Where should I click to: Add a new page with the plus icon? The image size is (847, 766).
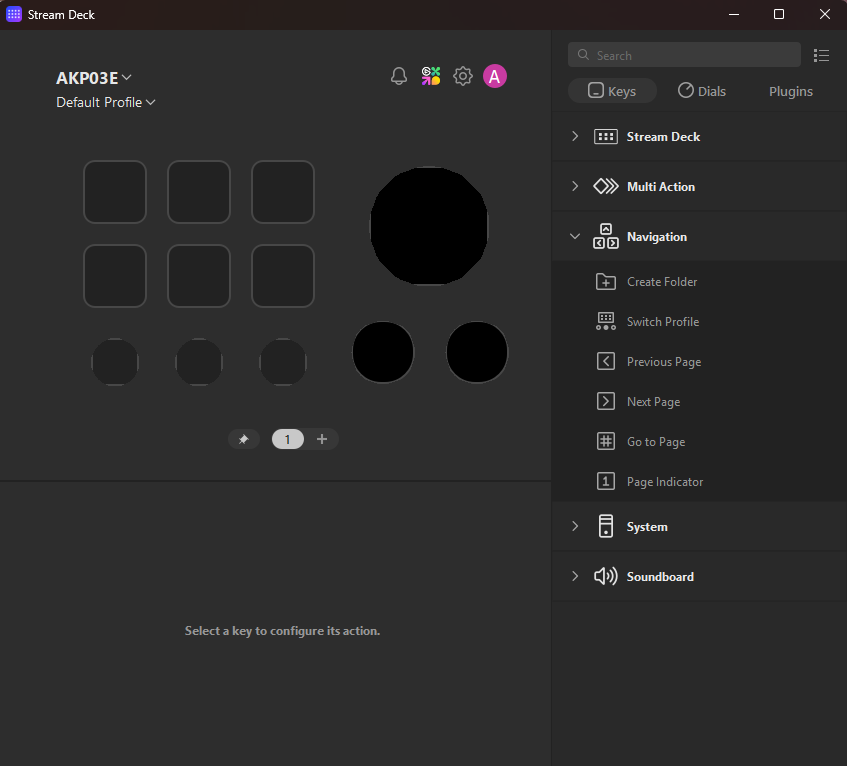click(322, 439)
